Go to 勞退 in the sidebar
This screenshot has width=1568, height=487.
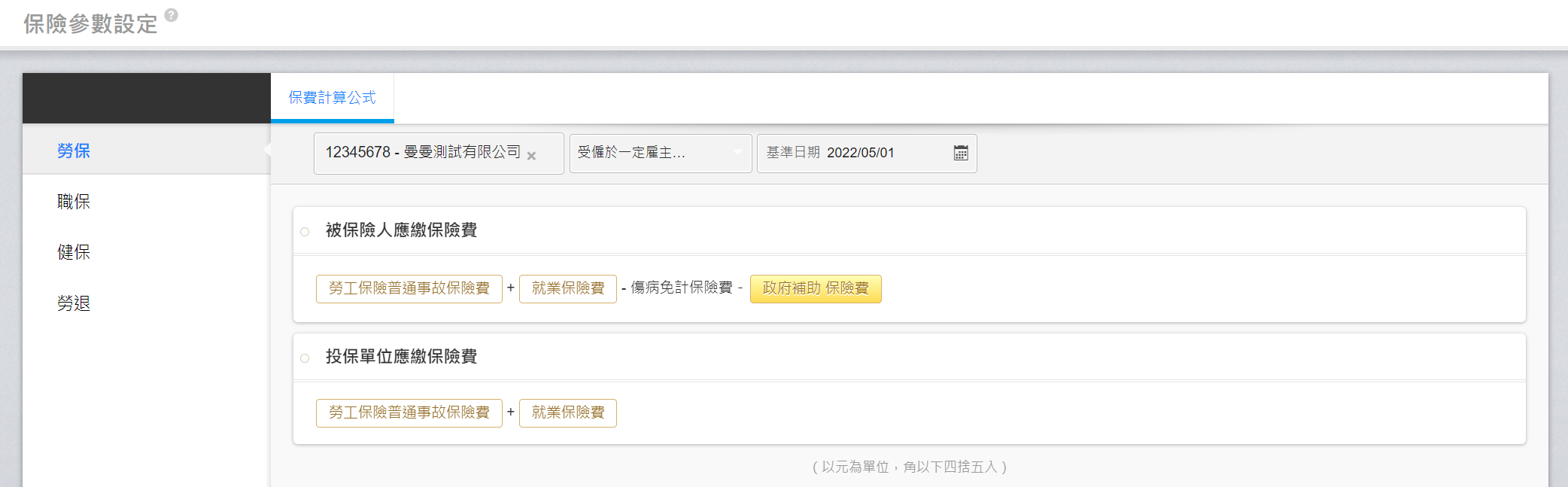click(74, 303)
